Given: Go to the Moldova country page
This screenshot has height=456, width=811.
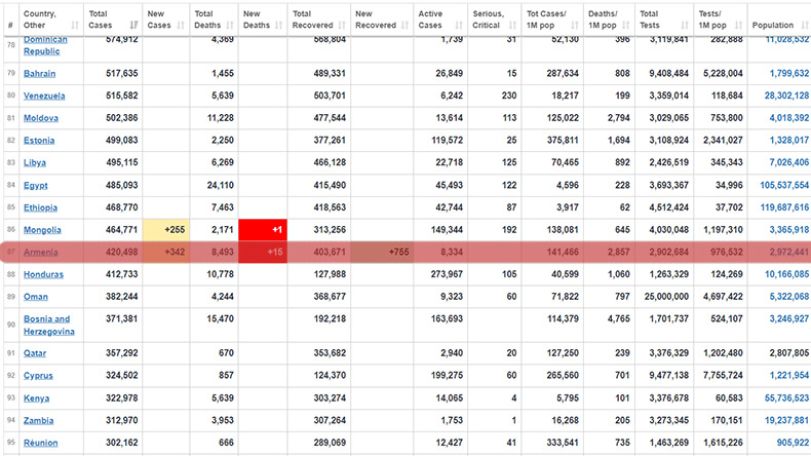Looking at the screenshot, I should point(40,118).
